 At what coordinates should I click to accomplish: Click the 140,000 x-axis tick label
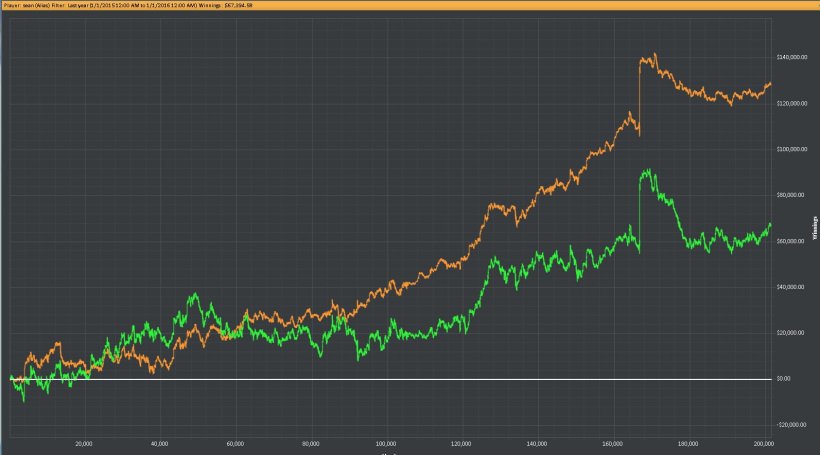[537, 442]
